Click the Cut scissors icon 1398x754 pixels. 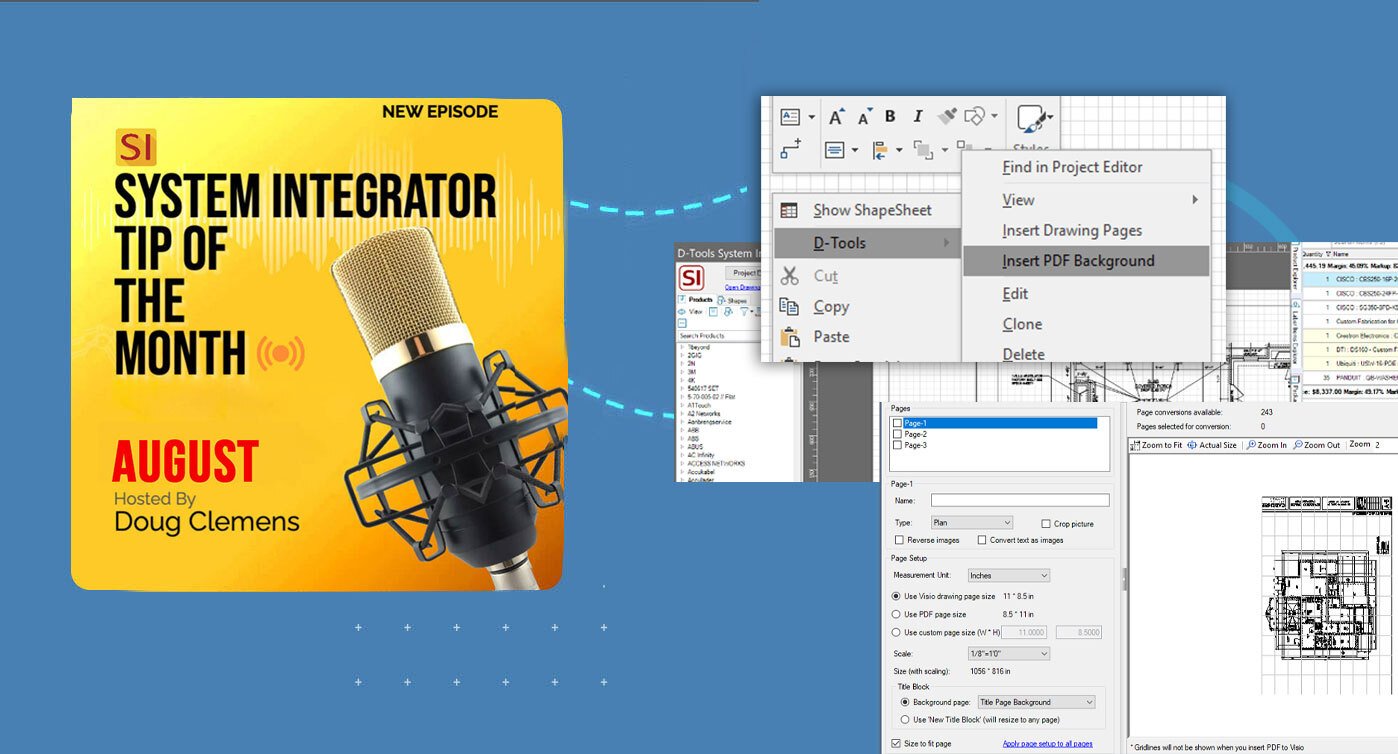point(790,275)
